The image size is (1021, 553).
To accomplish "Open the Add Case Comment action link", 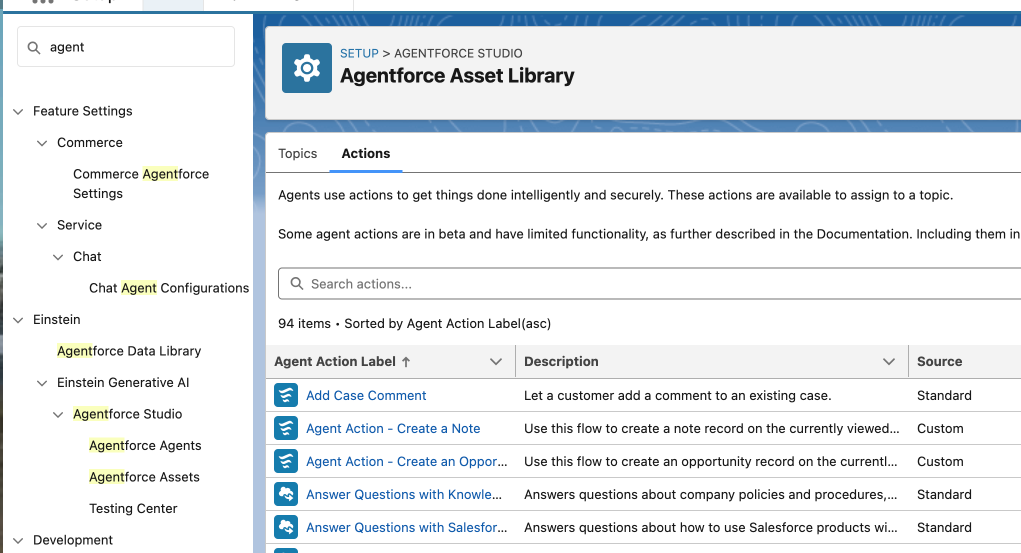I will [366, 396].
